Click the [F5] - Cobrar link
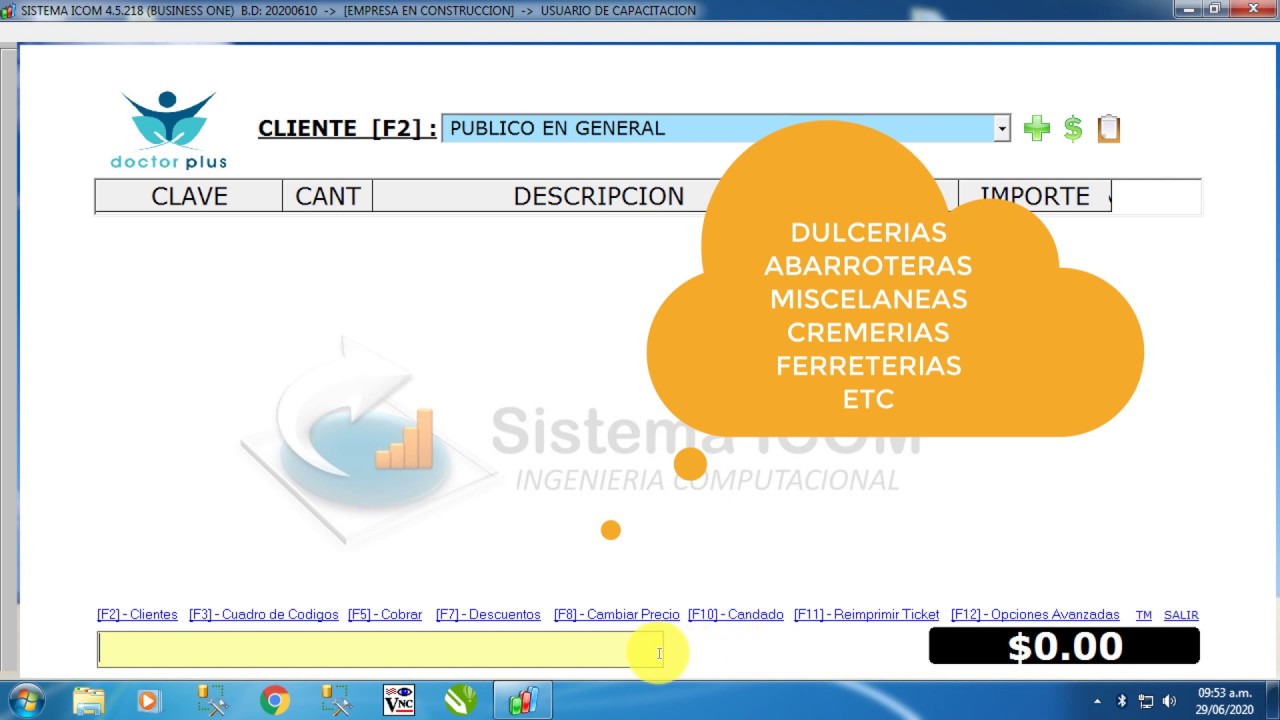The image size is (1280, 720). 385,615
